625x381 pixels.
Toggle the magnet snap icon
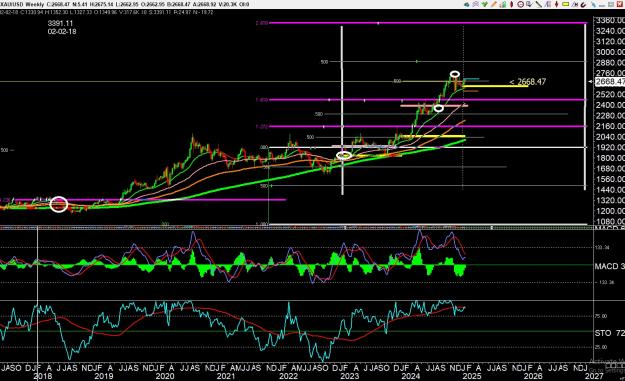[583, 4]
